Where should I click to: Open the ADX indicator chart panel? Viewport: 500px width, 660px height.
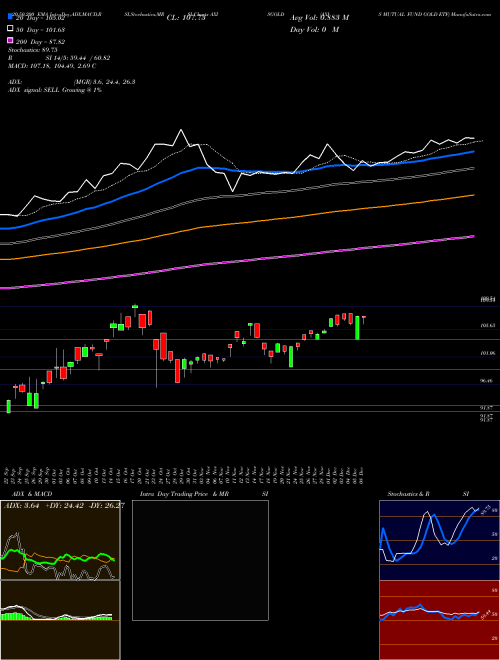pos(60,540)
